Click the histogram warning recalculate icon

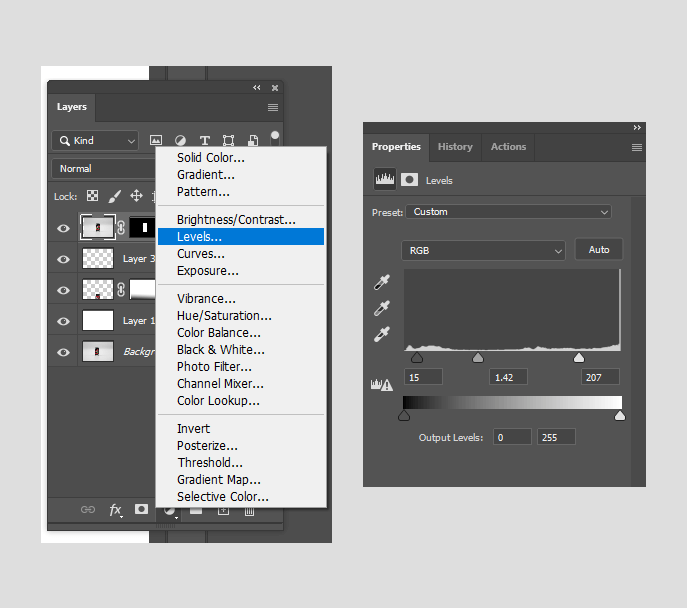(x=382, y=385)
